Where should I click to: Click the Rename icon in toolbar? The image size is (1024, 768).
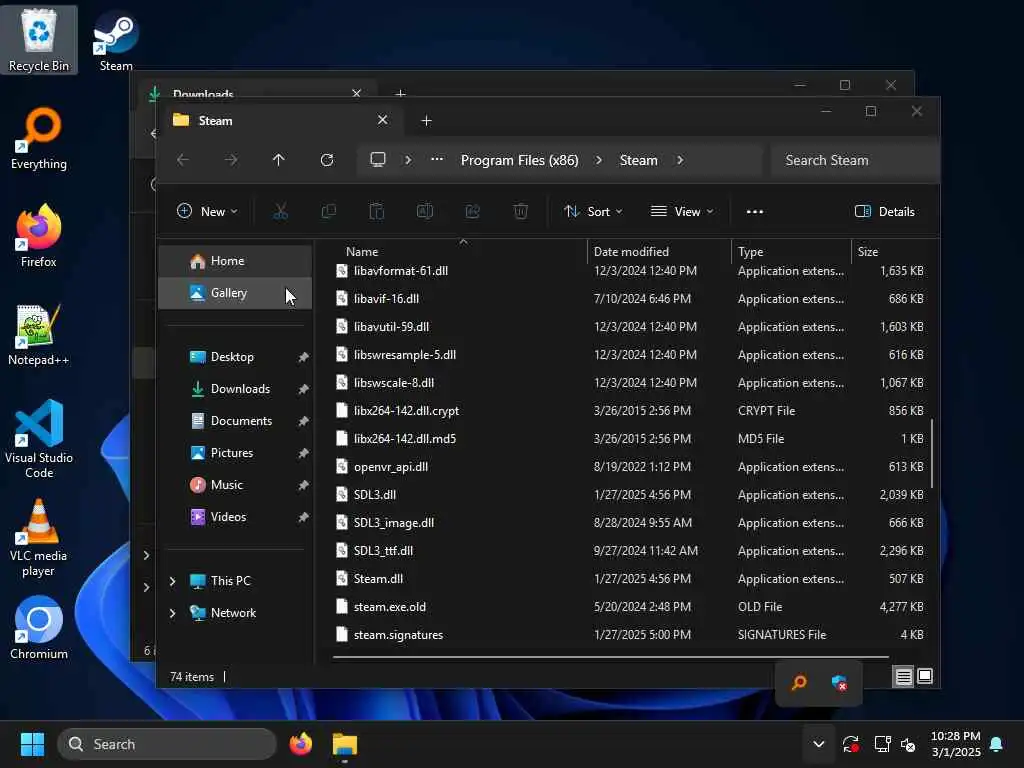[x=424, y=212]
